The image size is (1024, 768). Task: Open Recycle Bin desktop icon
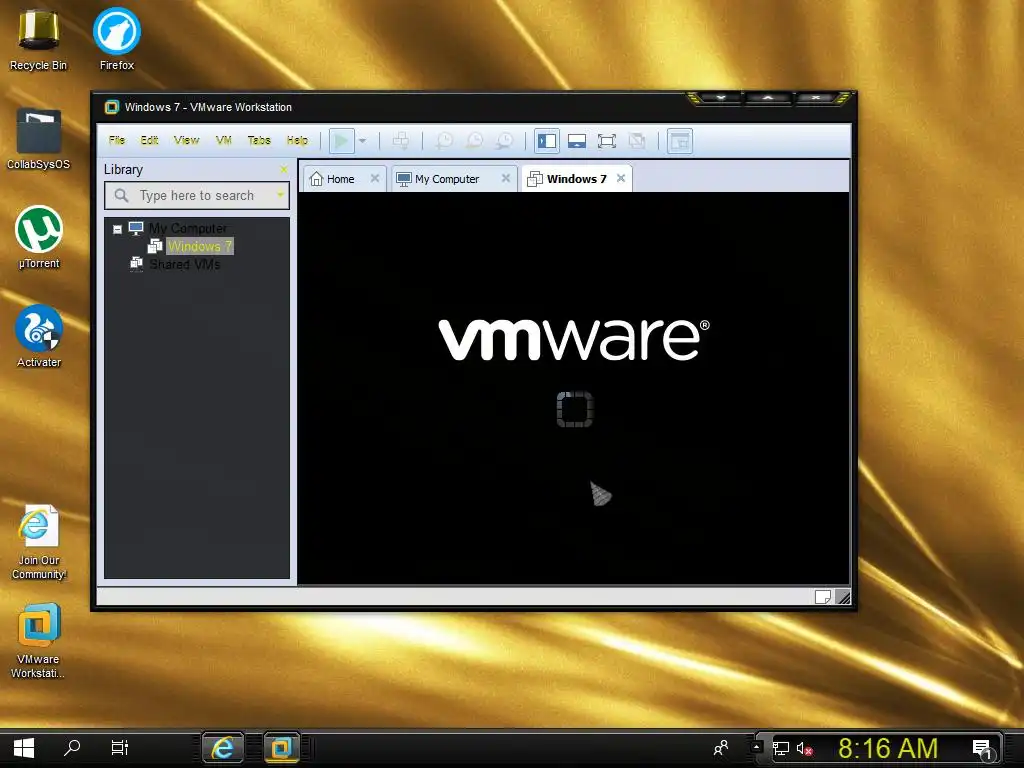(x=38, y=40)
